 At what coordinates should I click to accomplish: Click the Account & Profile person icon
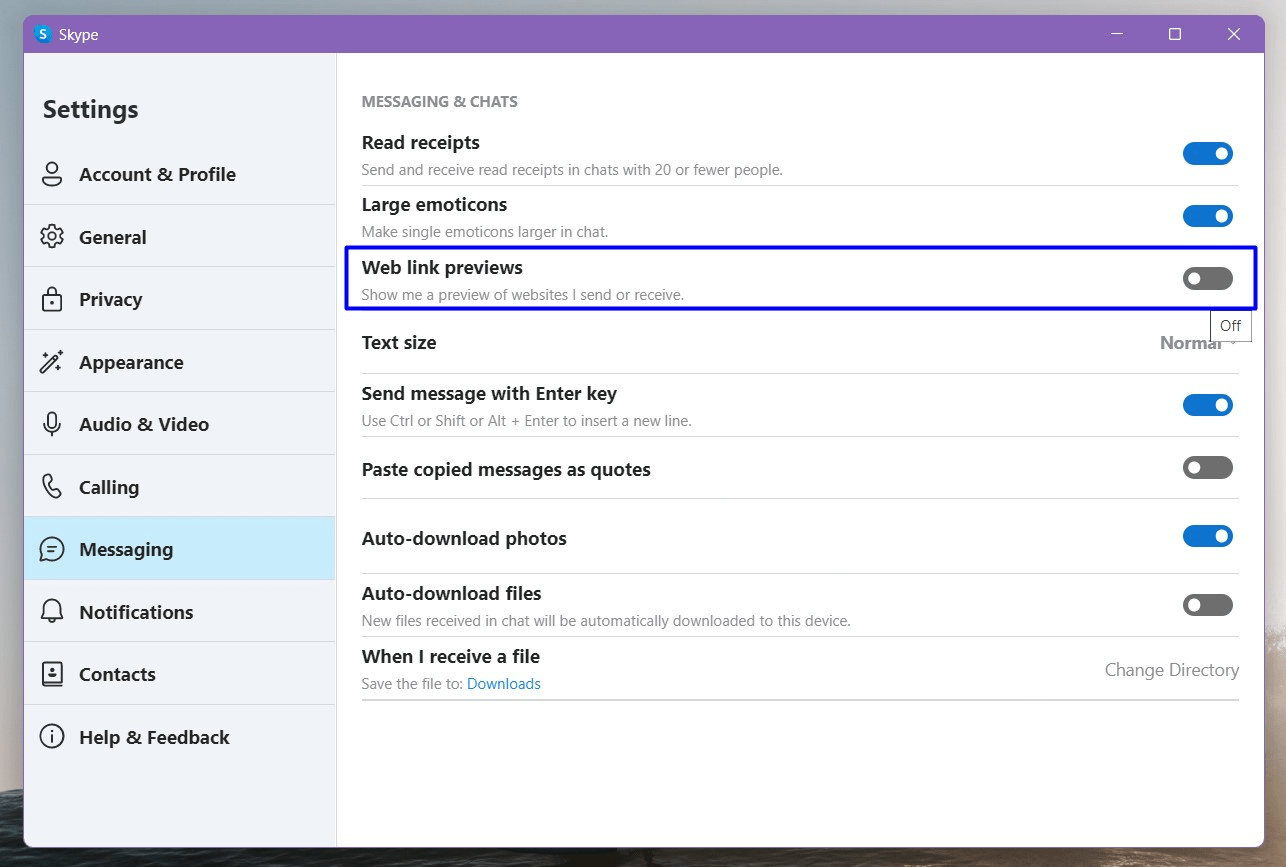click(x=52, y=174)
